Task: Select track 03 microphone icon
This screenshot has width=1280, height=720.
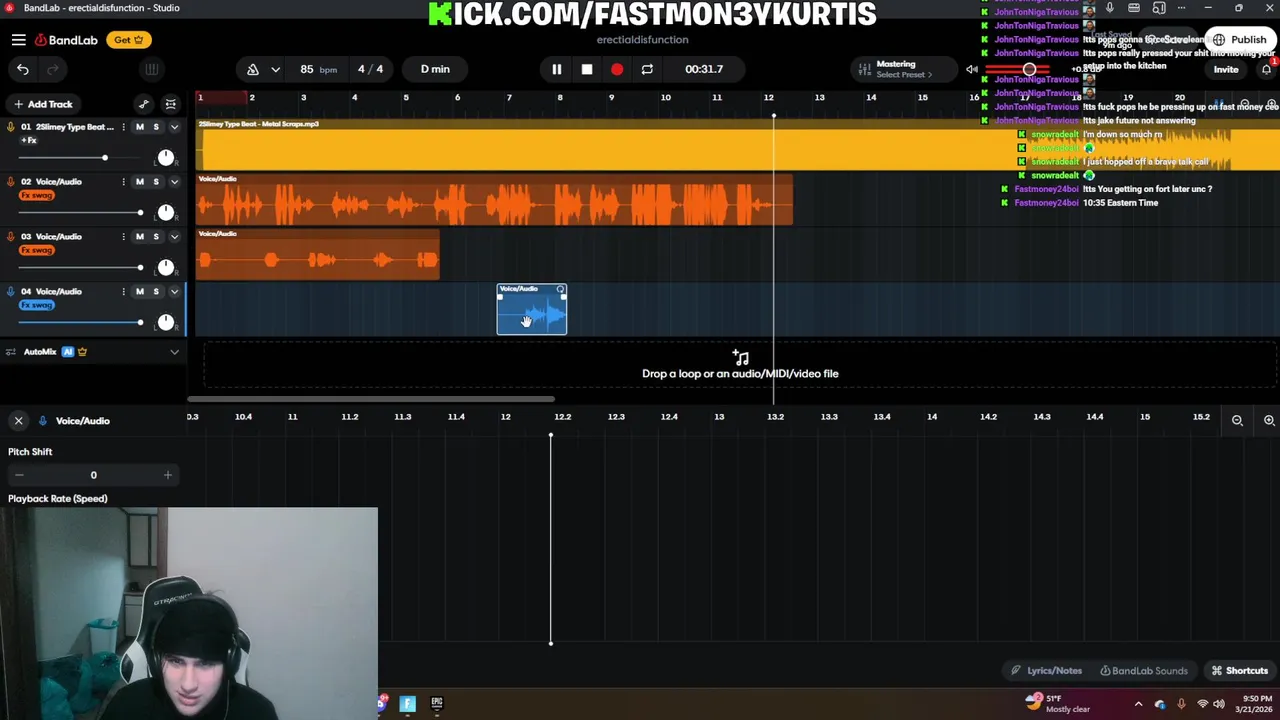Action: click(x=10, y=237)
